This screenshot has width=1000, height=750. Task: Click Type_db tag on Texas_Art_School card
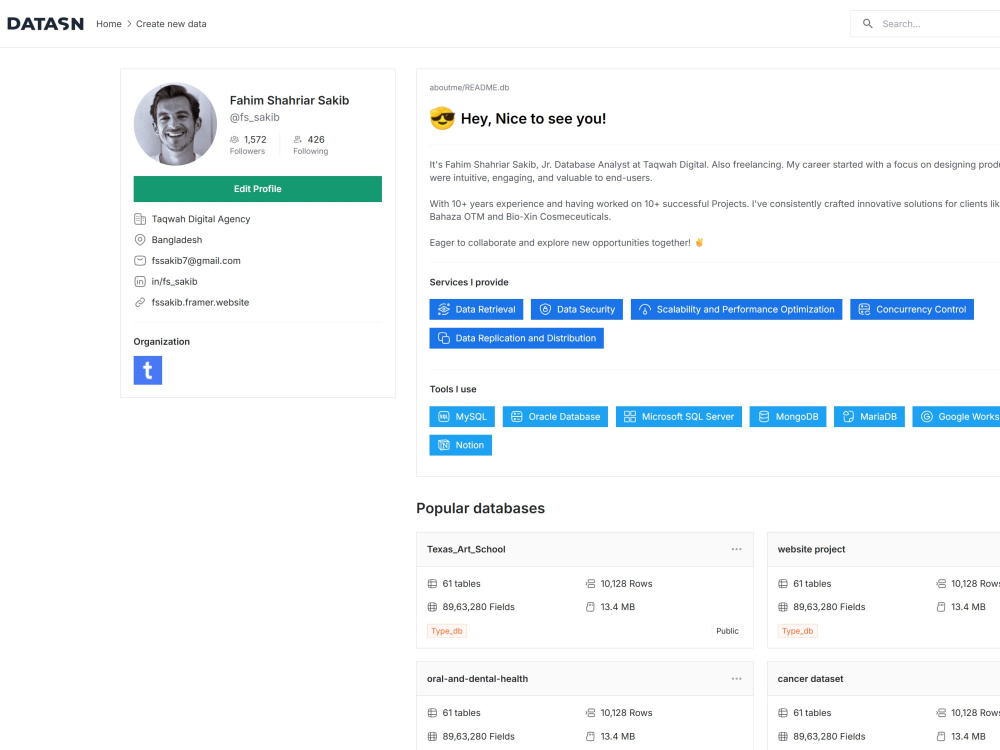446,631
